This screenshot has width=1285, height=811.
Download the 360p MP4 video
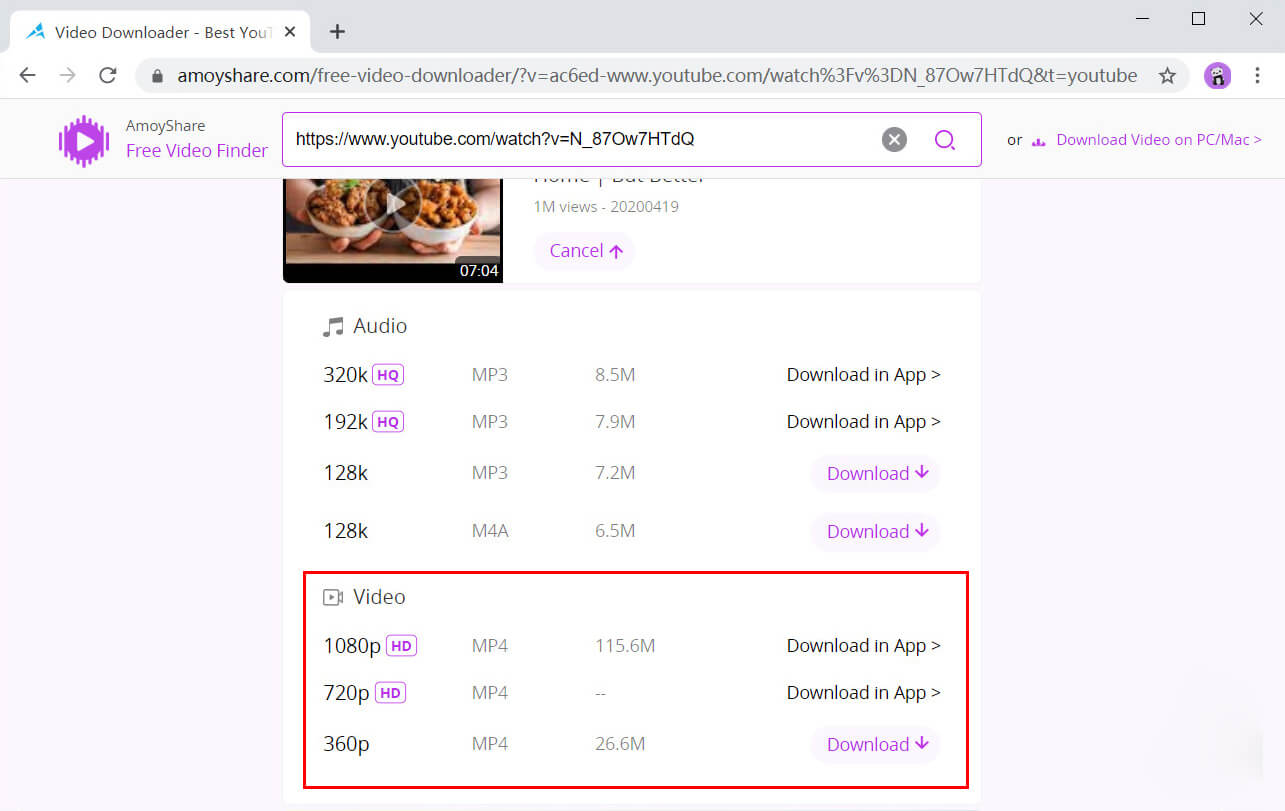coord(876,745)
